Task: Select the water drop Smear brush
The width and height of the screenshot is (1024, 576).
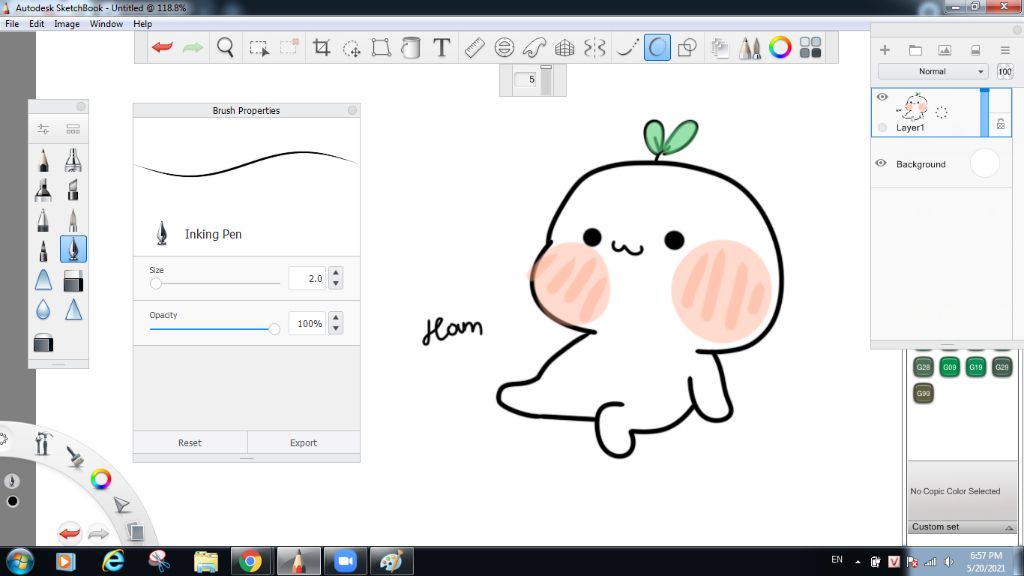Action: pyautogui.click(x=43, y=310)
